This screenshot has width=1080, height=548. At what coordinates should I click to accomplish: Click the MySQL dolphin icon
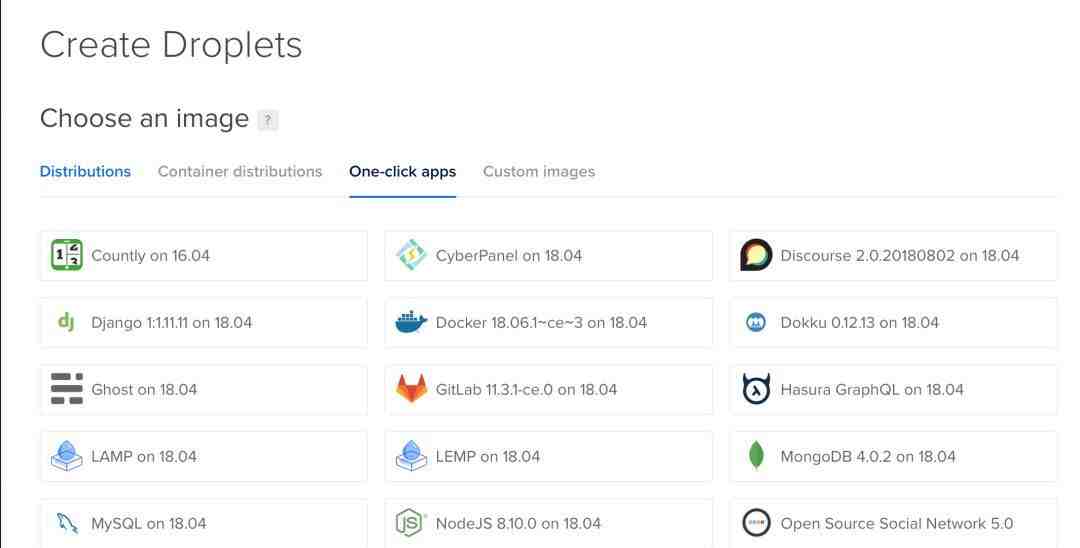point(66,523)
